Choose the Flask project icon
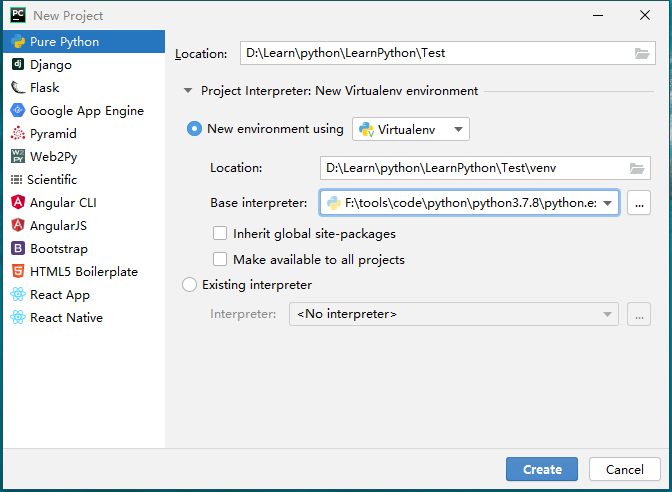The height and width of the screenshot is (492, 672). point(18,88)
